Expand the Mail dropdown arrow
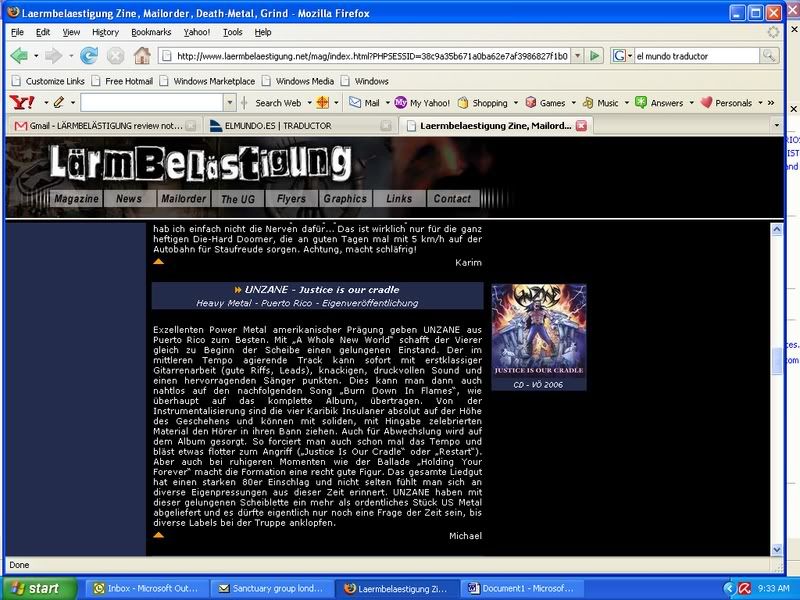This screenshot has width=800, height=600. pyautogui.click(x=387, y=103)
